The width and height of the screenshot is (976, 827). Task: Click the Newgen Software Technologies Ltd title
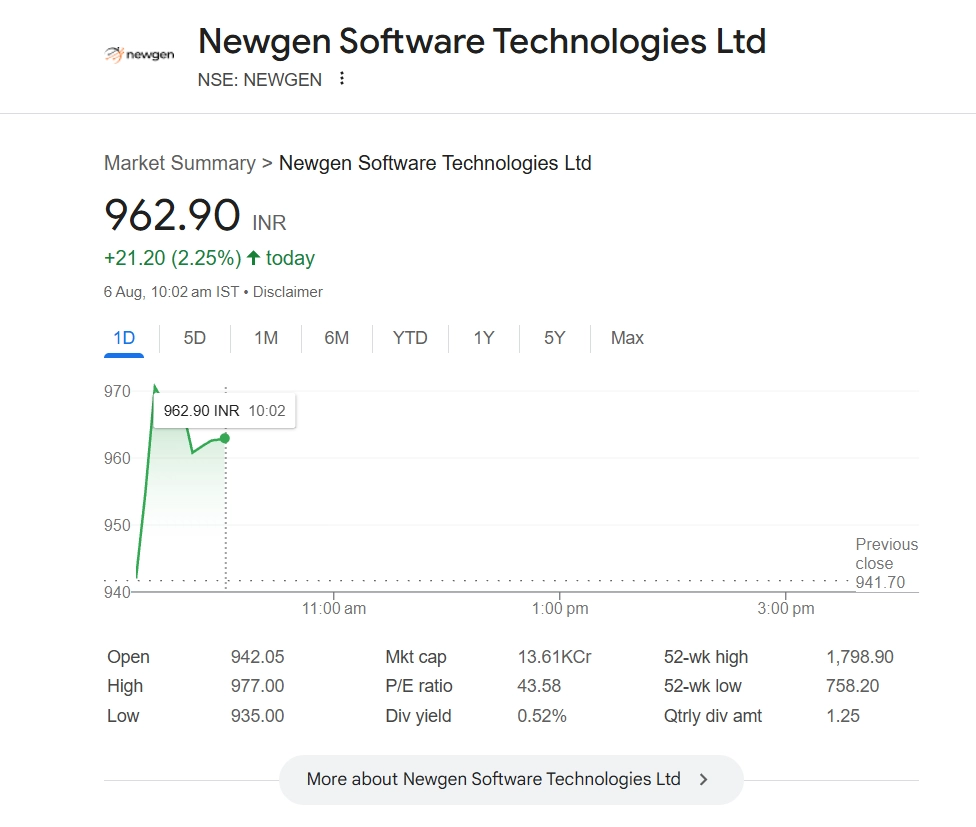tap(482, 42)
